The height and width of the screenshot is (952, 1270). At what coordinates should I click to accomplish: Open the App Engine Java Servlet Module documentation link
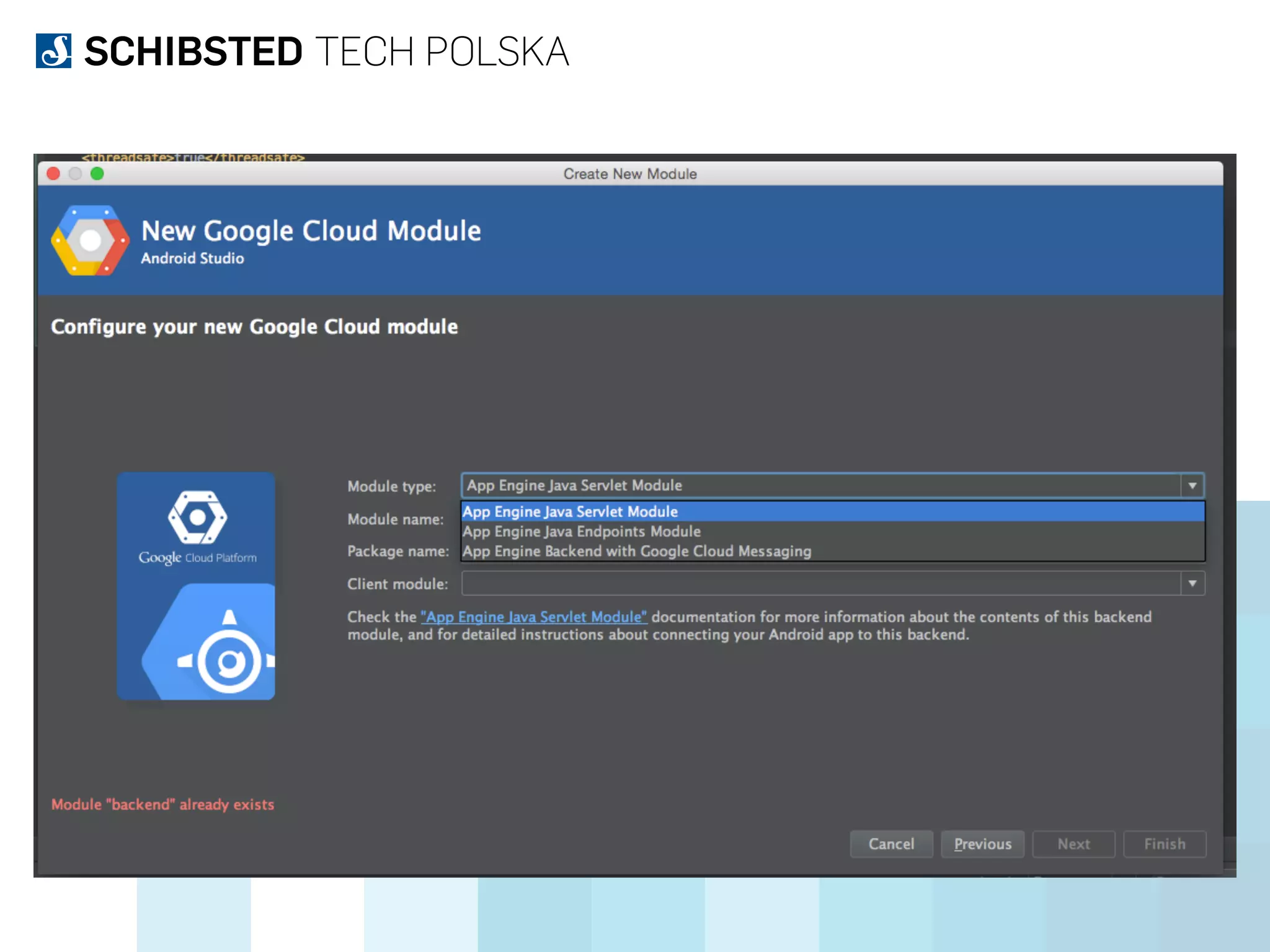tap(533, 617)
